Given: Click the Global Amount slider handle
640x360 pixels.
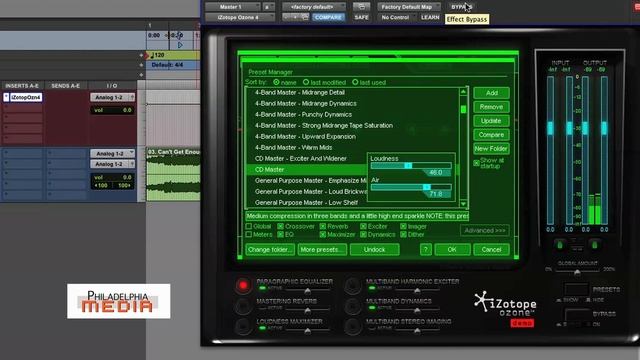Looking at the screenshot, I should tap(577, 272).
